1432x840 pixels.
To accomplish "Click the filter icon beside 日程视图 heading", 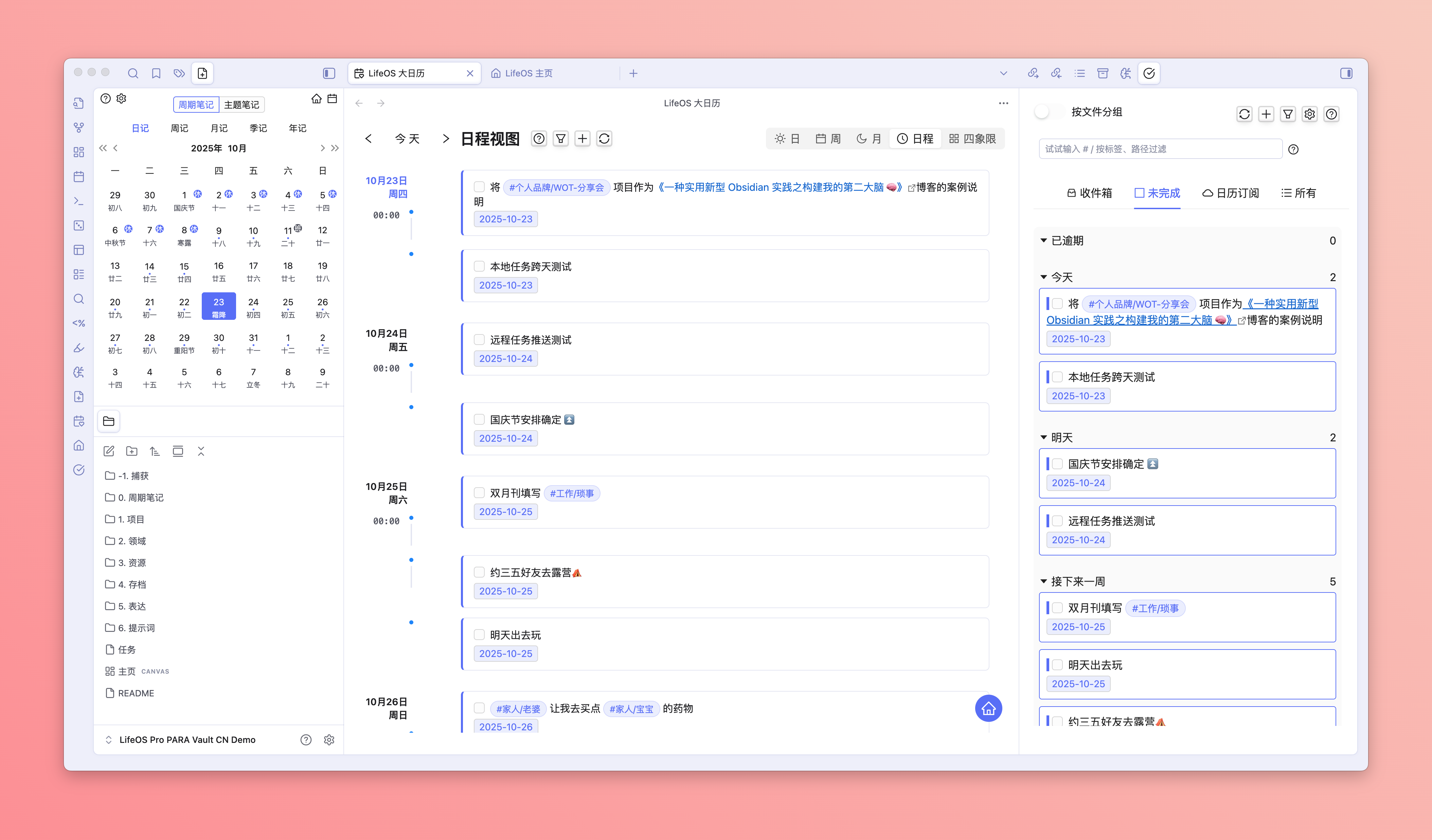I will pyautogui.click(x=560, y=139).
